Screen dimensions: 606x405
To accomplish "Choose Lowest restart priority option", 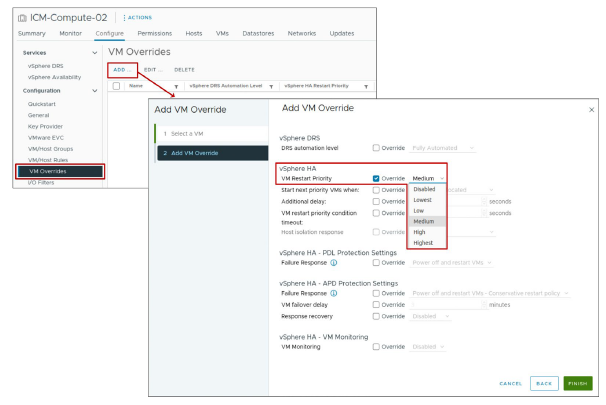I will (x=427, y=200).
